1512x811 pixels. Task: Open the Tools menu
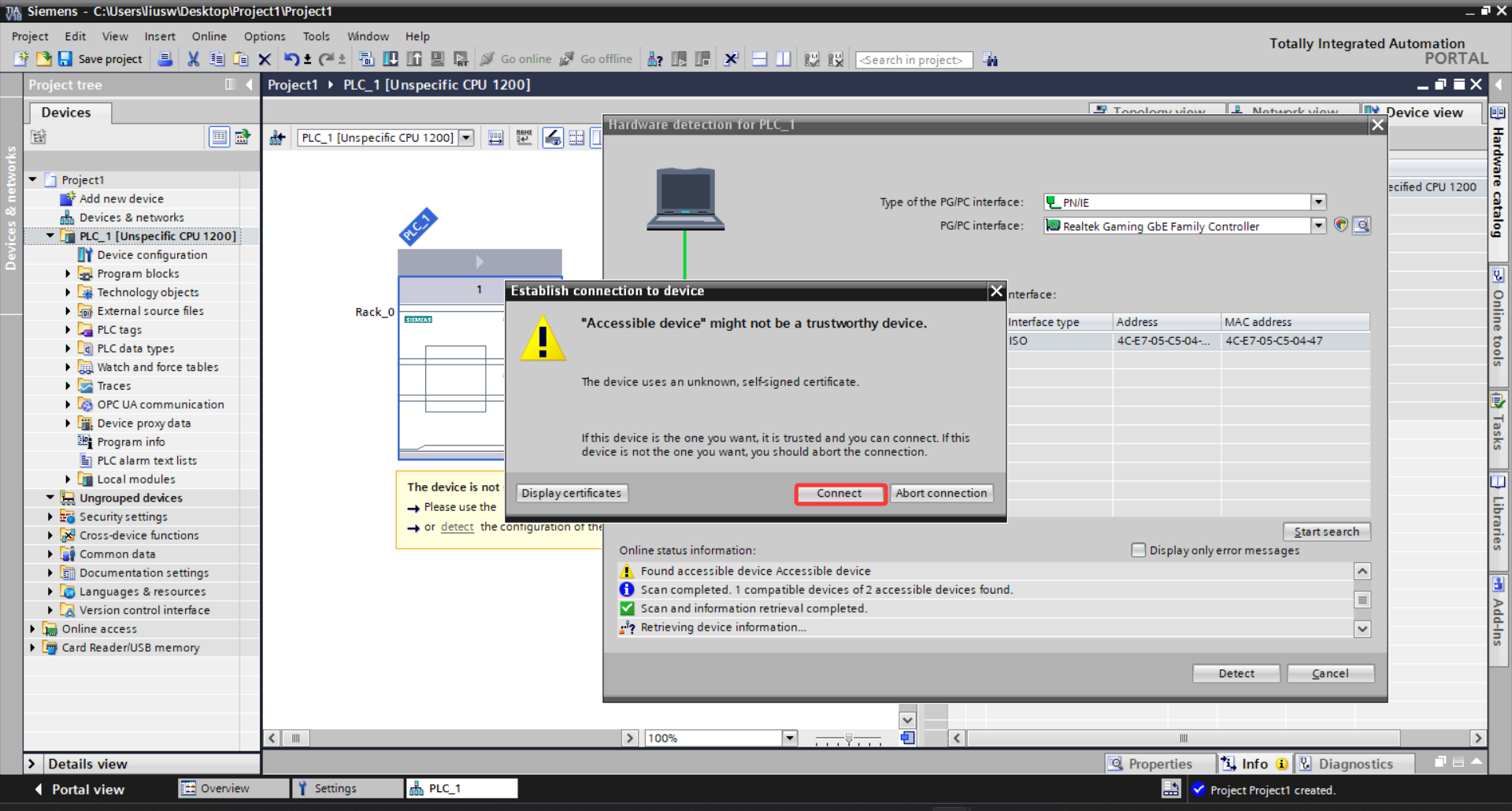tap(316, 36)
